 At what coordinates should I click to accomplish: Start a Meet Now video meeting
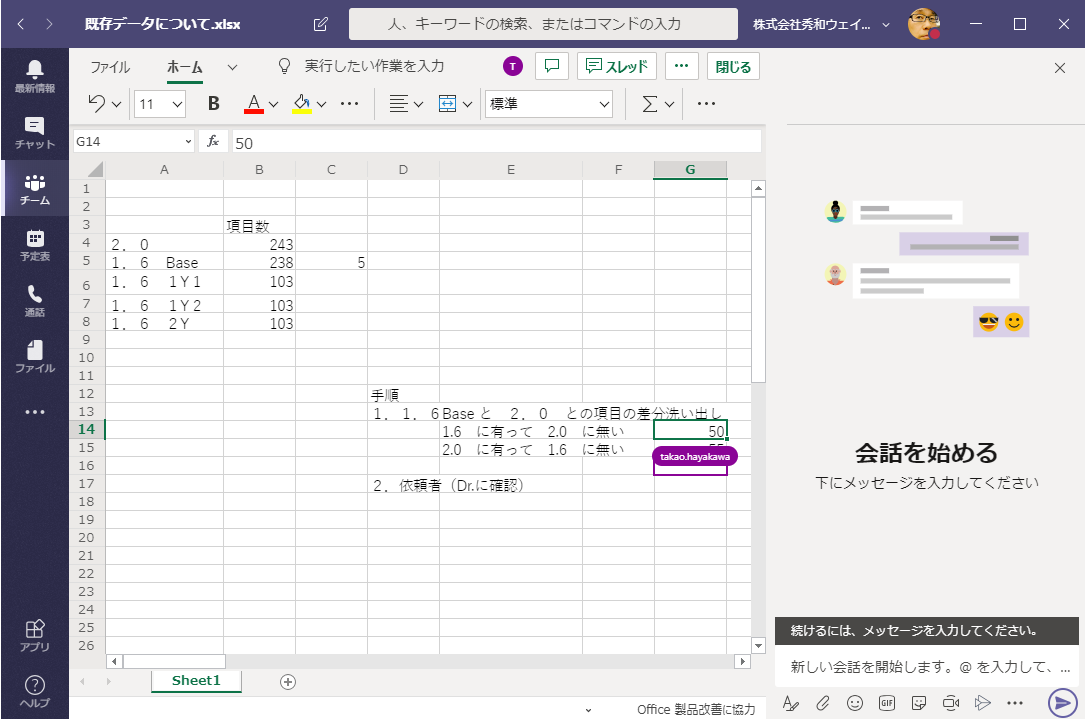(950, 703)
